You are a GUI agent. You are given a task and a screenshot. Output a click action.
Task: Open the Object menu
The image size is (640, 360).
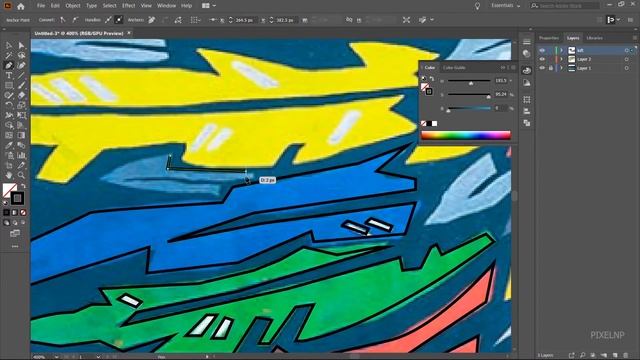coord(73,6)
